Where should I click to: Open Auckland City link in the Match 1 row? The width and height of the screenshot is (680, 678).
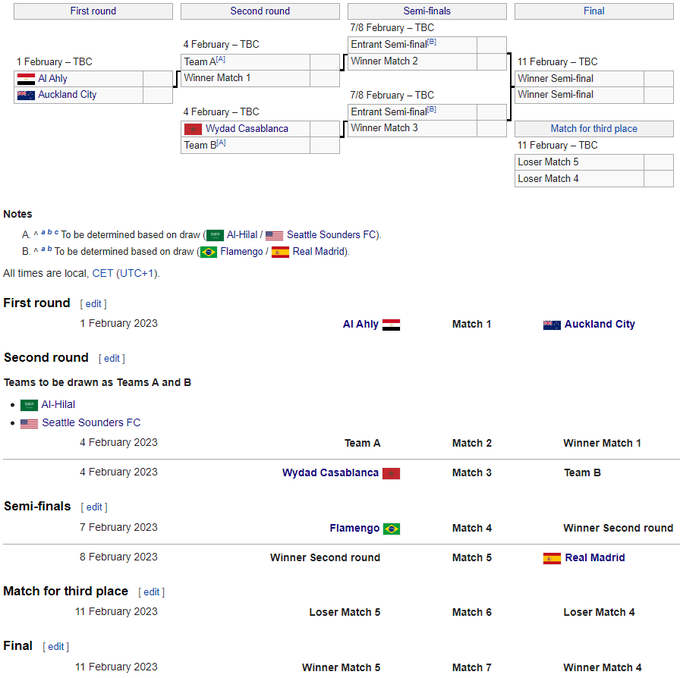[x=599, y=324]
